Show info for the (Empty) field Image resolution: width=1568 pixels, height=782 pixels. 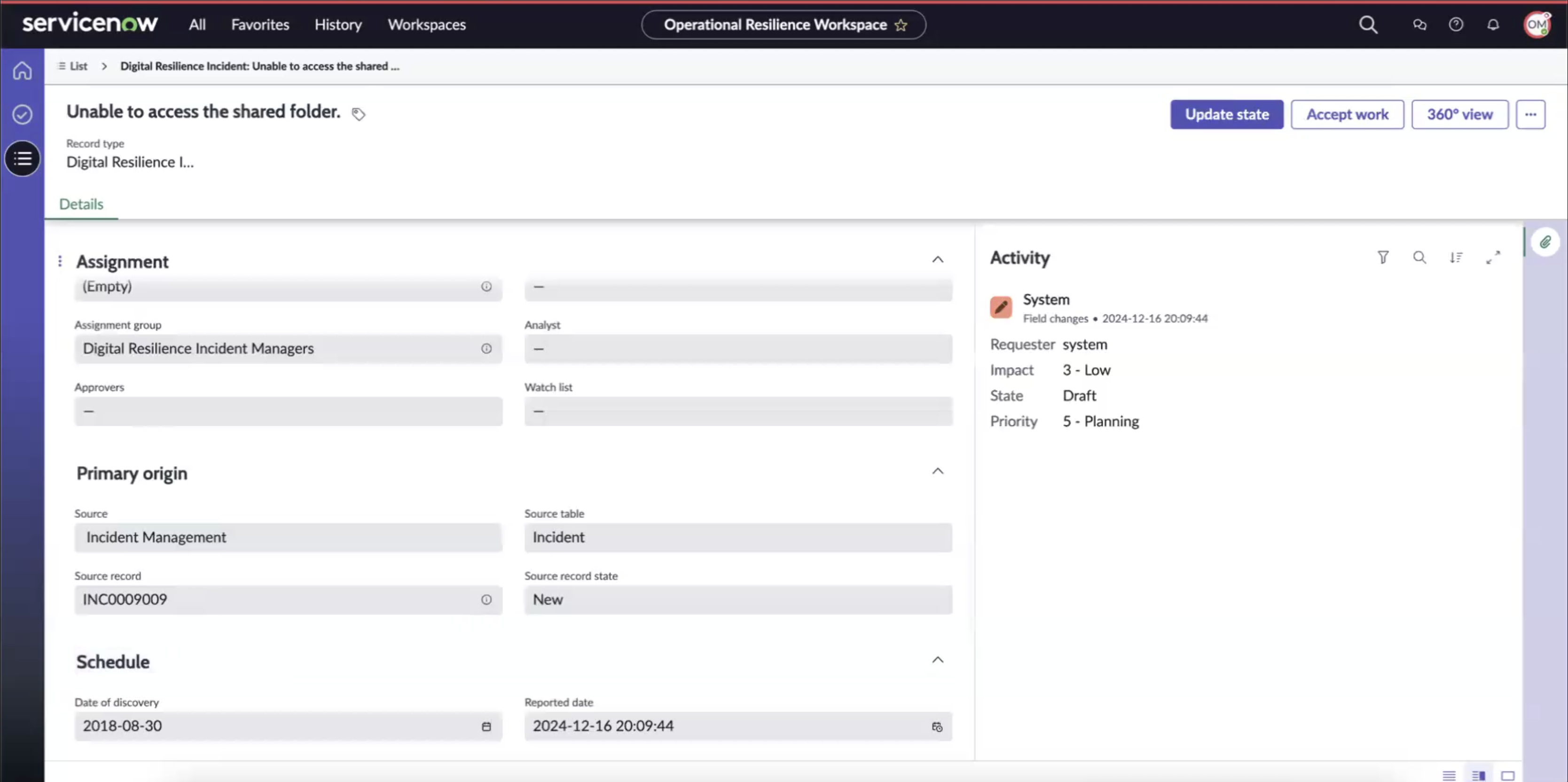(x=486, y=287)
